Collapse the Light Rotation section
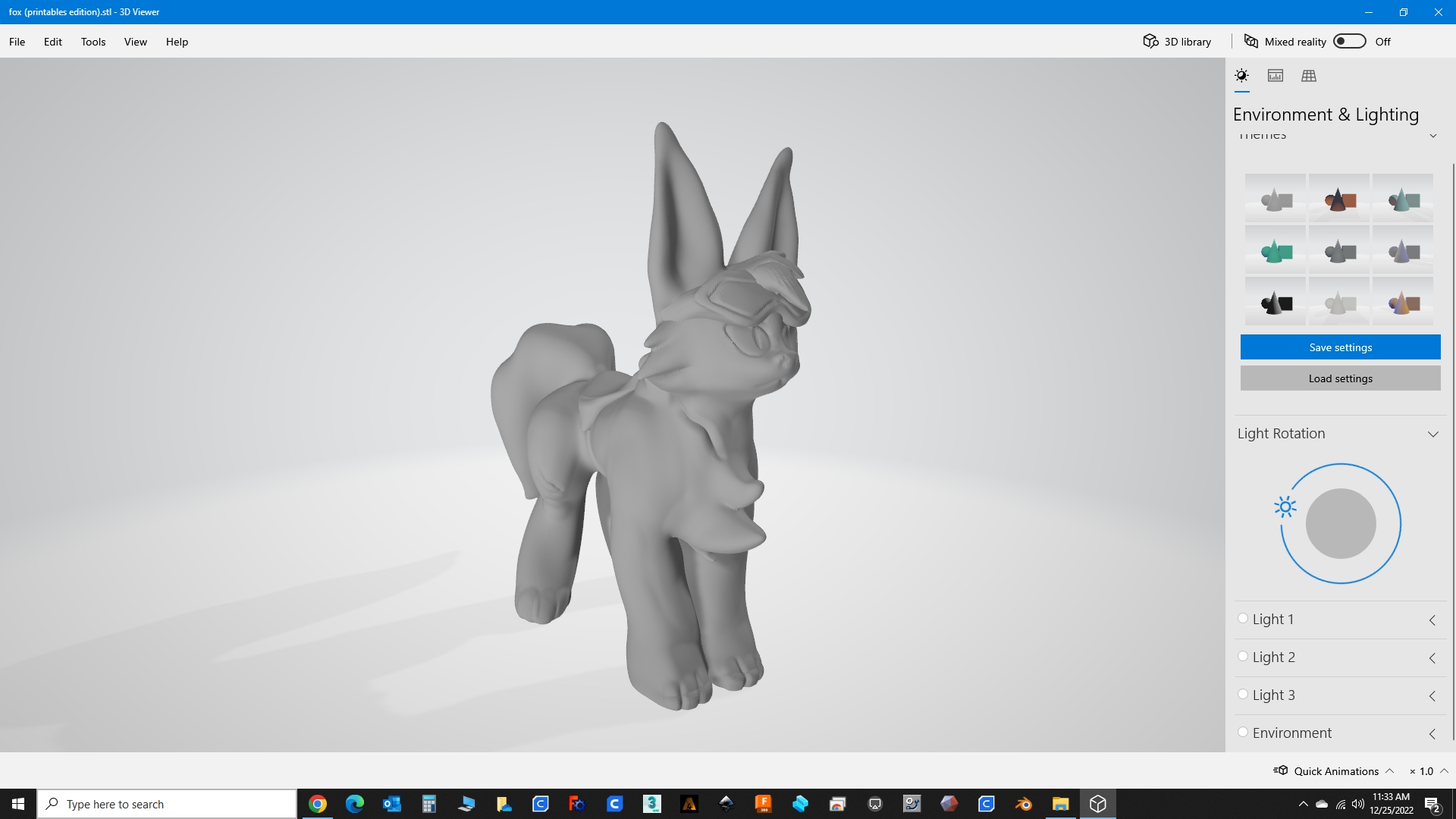1456x819 pixels. [x=1433, y=435]
